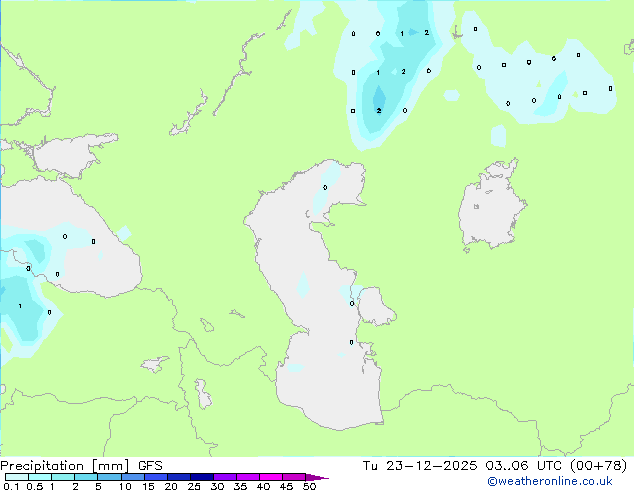Click value '2' in the darkest blue patch
Screen dimensions: 634x490
tap(379, 110)
